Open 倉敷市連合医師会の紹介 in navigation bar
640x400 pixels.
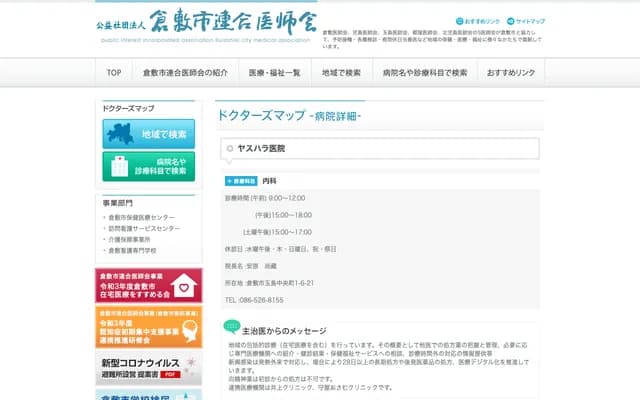click(x=187, y=73)
